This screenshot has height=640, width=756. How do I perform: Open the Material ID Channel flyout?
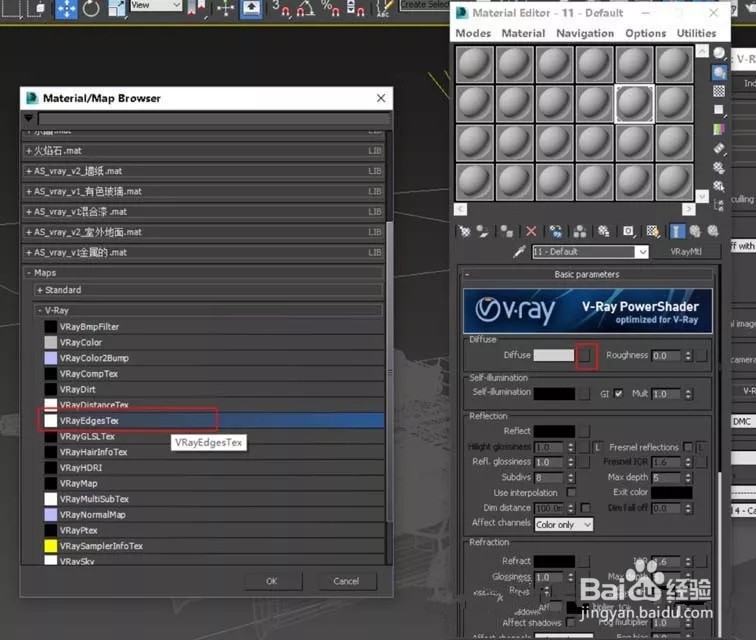pyautogui.click(x=628, y=231)
